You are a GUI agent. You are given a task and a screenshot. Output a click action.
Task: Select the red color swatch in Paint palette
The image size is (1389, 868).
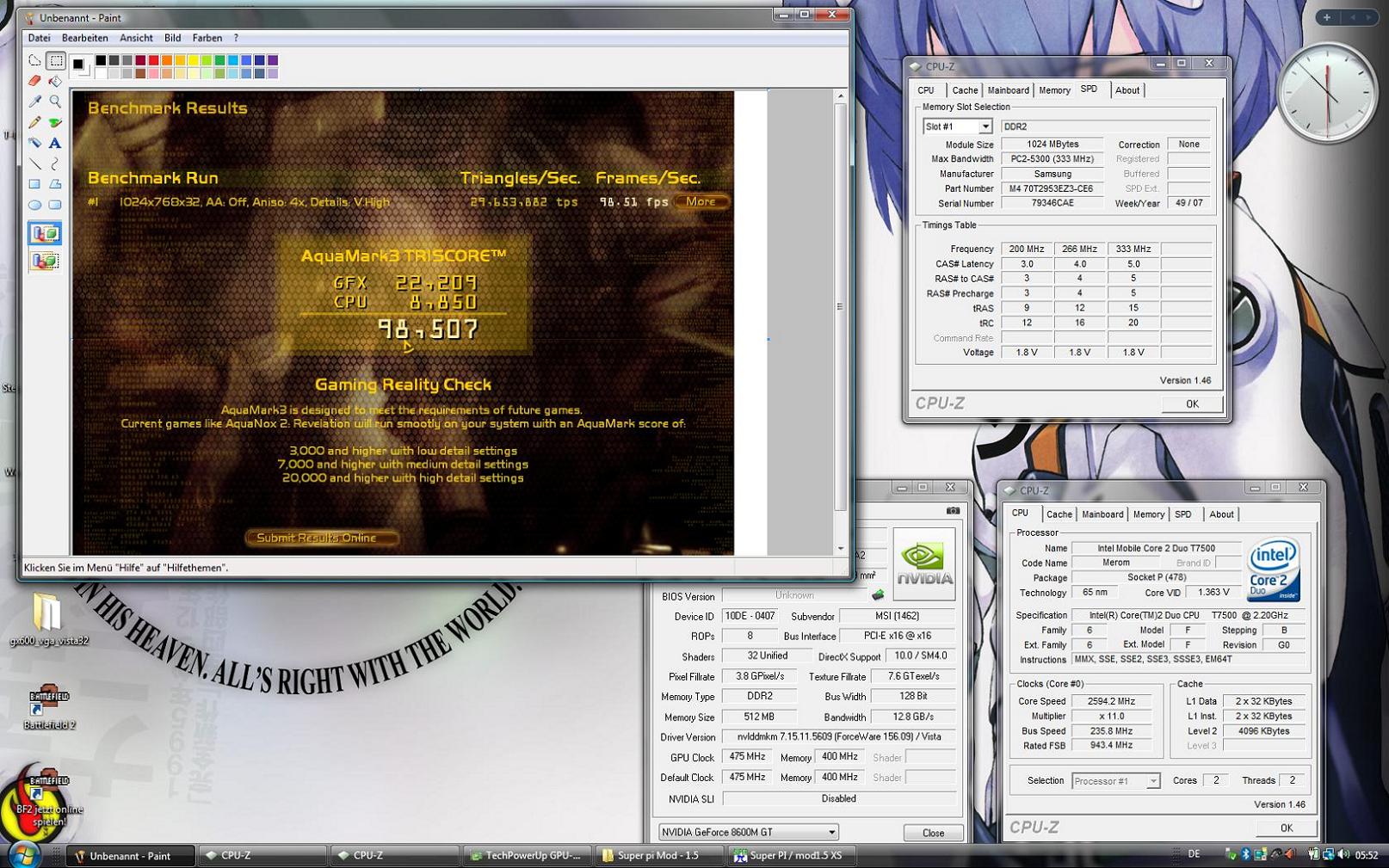point(153,60)
